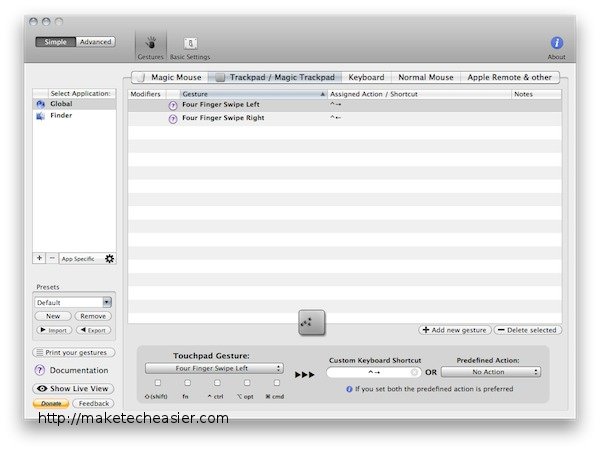Enable the cmd modifier checkbox

(277, 383)
